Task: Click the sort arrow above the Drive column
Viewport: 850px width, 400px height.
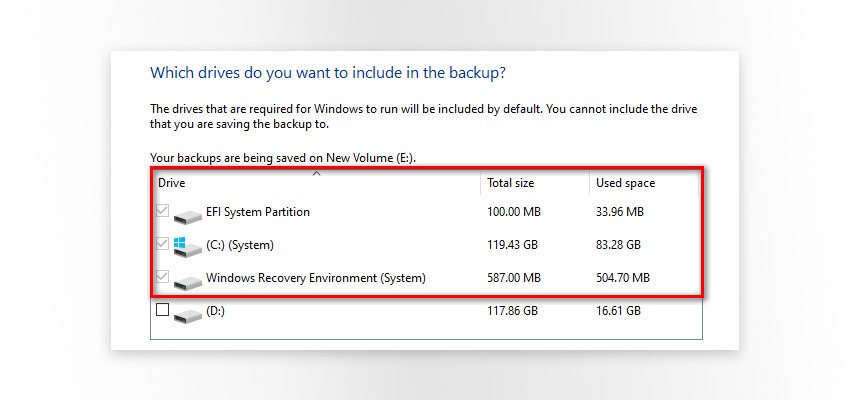Action: click(316, 174)
